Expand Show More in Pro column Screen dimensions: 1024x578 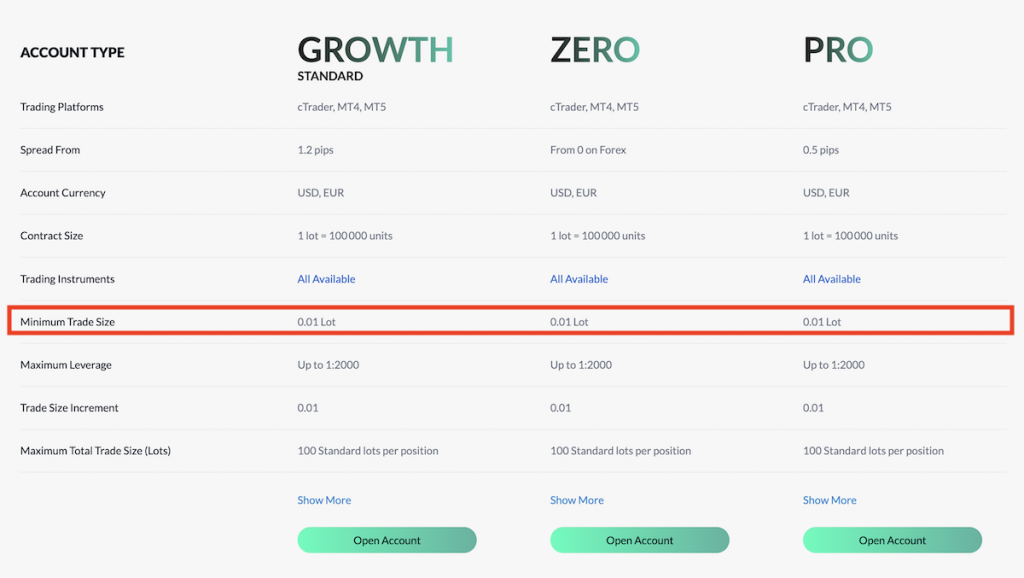tap(829, 500)
